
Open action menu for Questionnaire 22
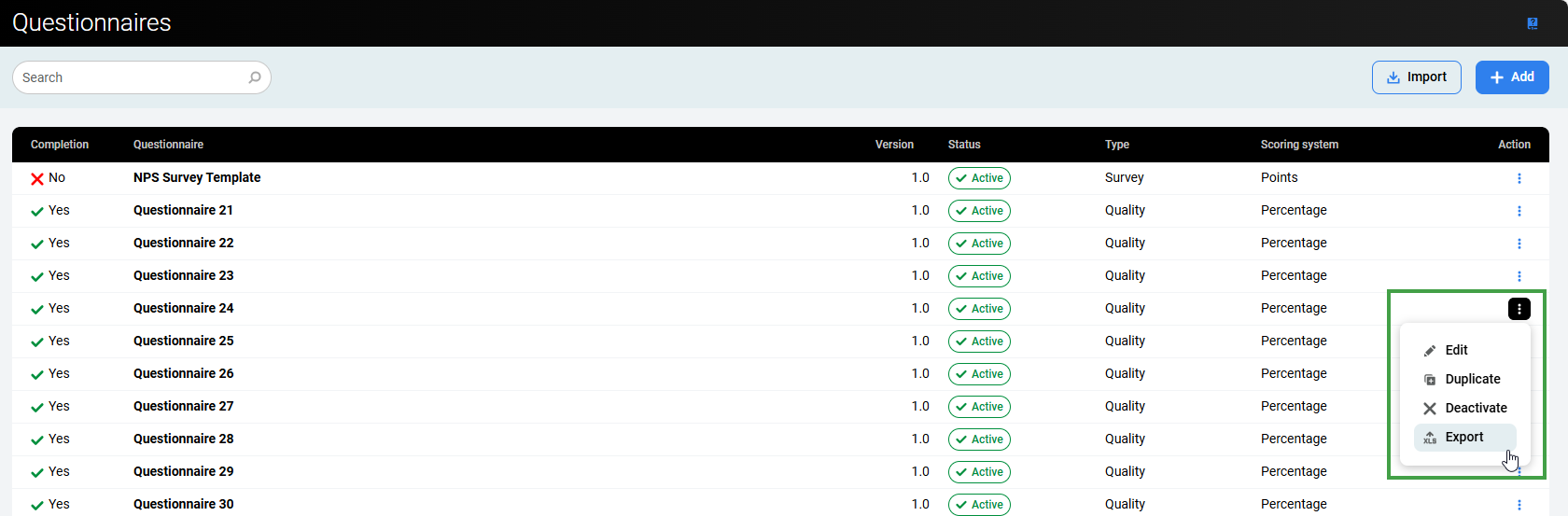(1519, 244)
